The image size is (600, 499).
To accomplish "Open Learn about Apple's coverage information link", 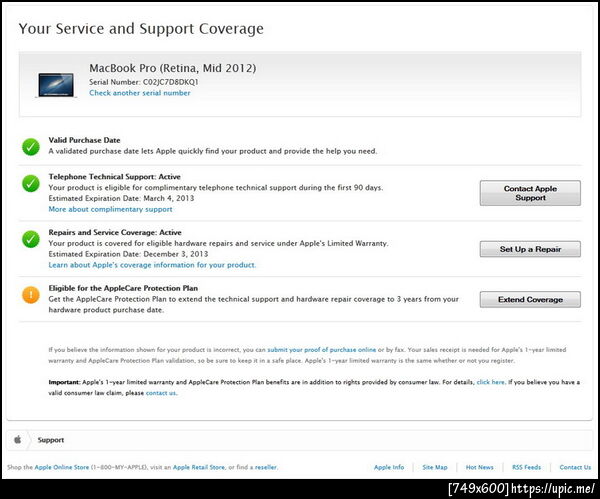I will [152, 265].
